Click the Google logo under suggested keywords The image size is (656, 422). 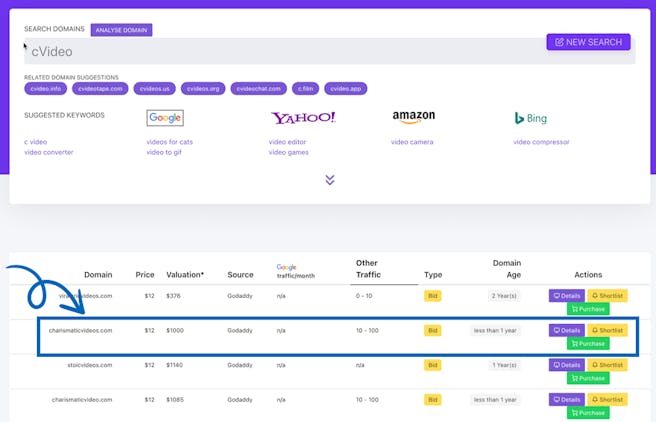click(x=165, y=118)
